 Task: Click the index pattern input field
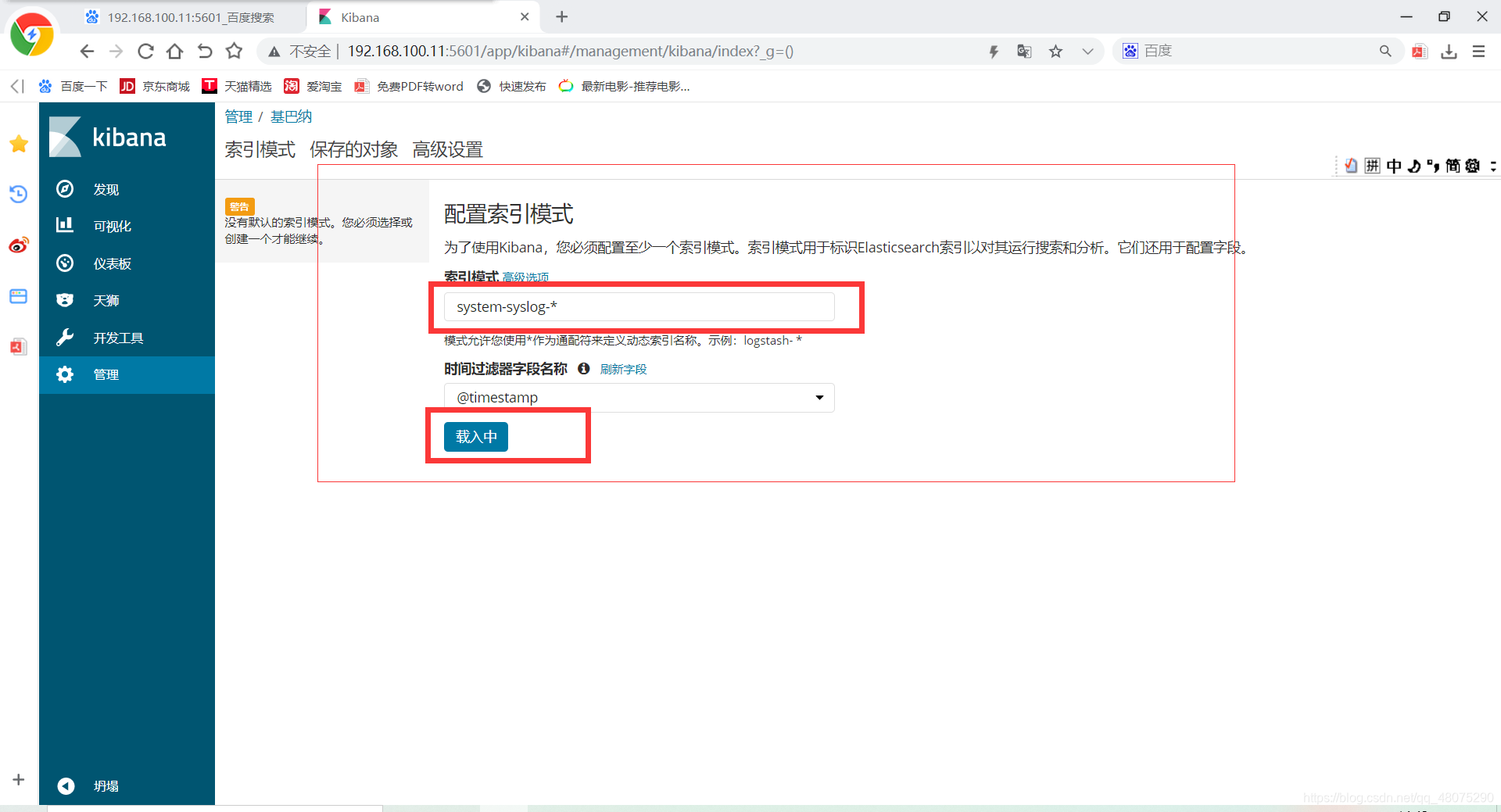tap(639, 306)
